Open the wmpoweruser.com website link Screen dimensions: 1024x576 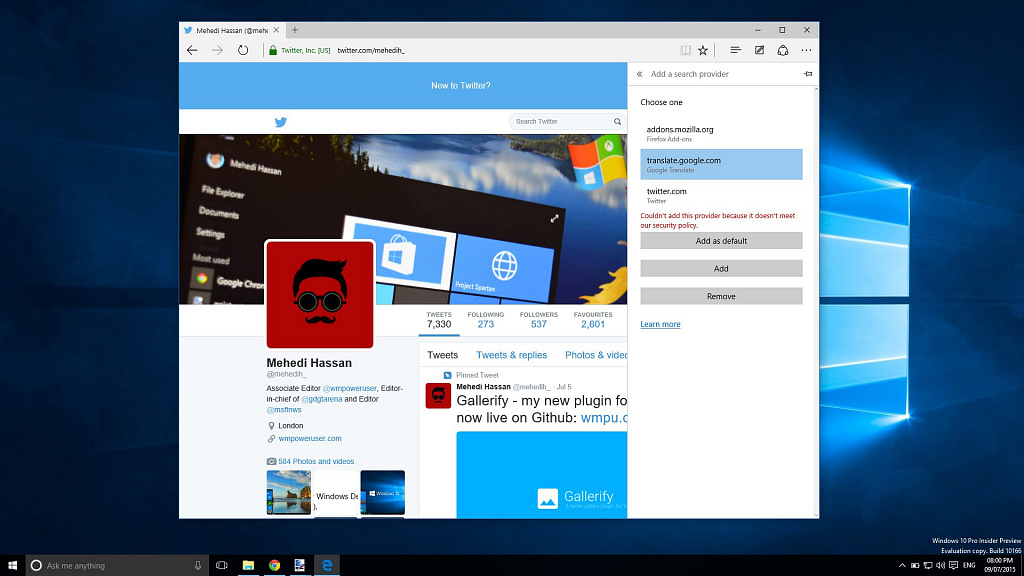(x=310, y=438)
